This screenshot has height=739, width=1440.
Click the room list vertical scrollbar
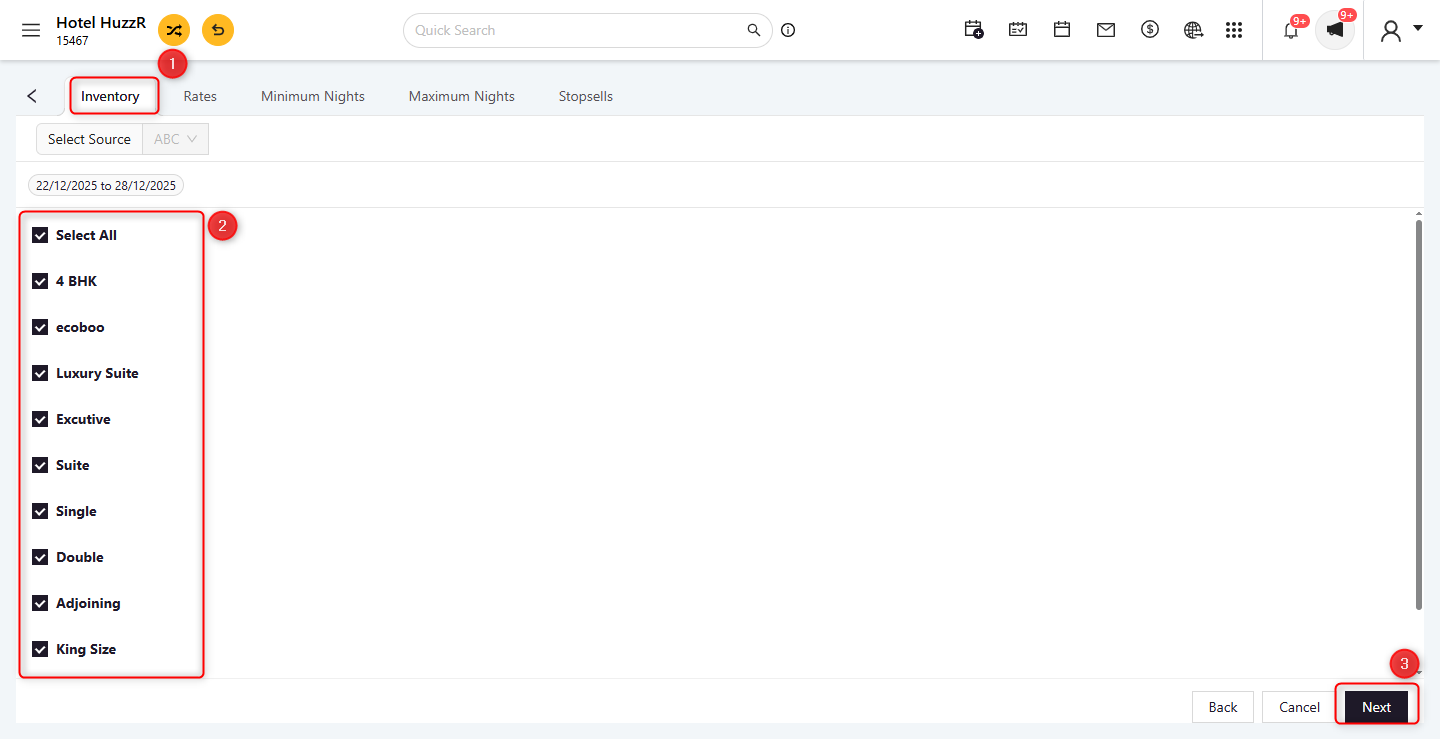[x=1419, y=414]
